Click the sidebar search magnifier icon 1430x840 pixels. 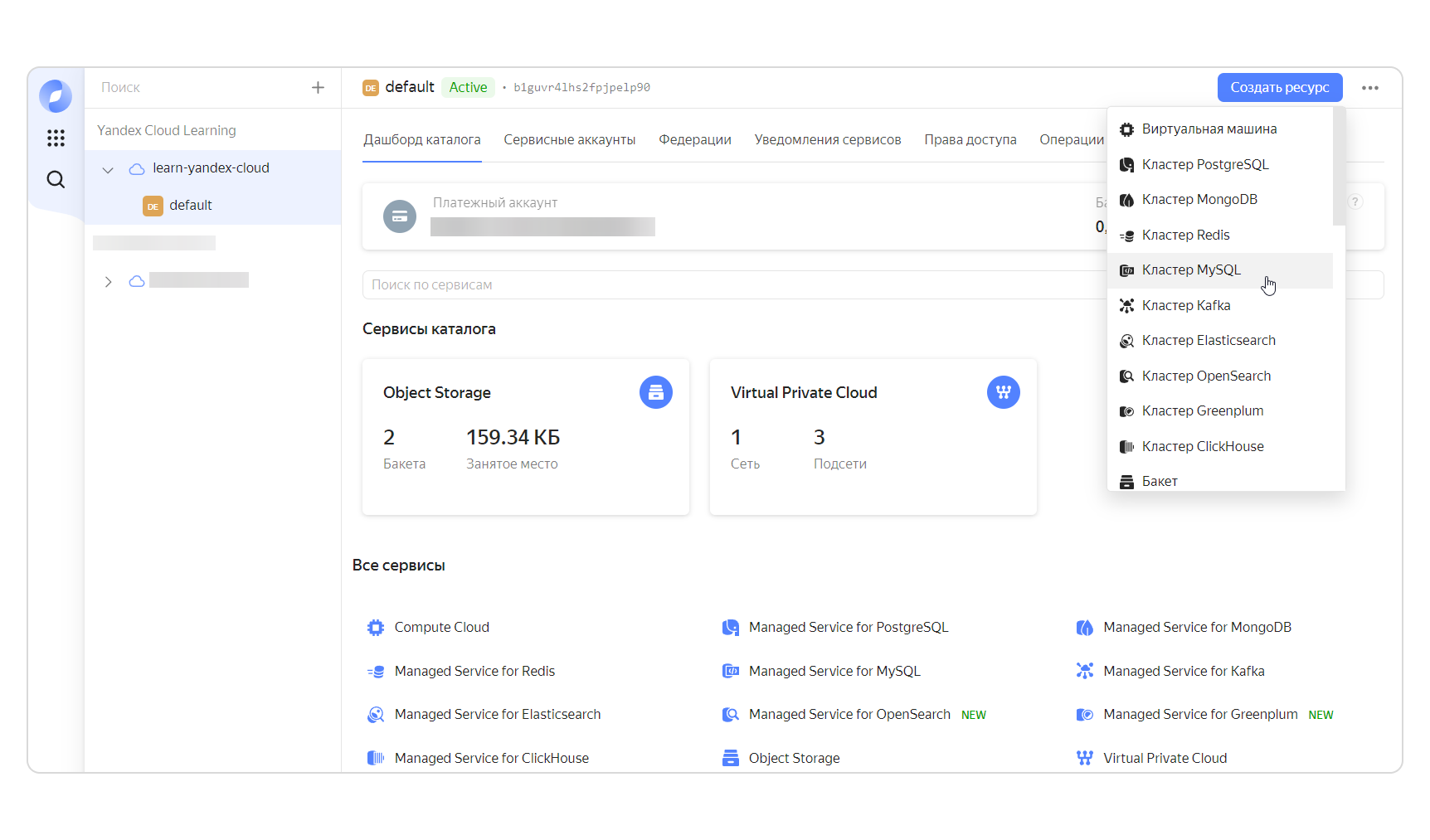tap(56, 179)
